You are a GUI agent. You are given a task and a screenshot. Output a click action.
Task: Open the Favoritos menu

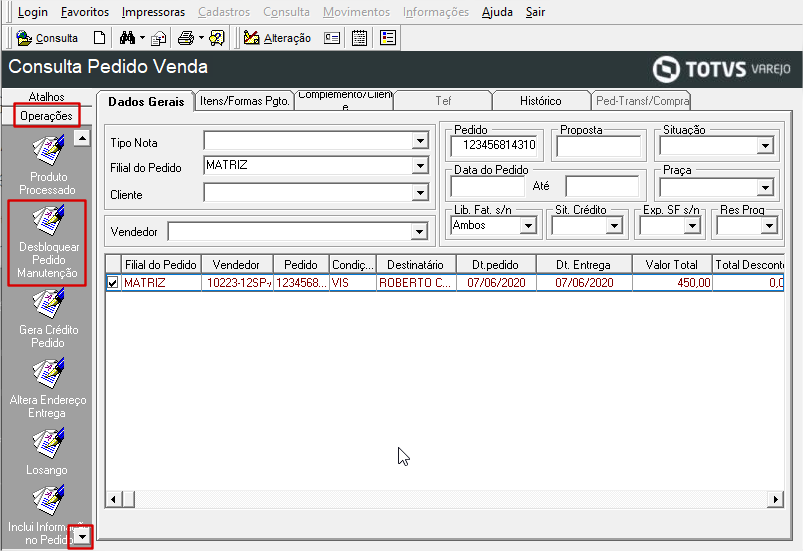(84, 12)
